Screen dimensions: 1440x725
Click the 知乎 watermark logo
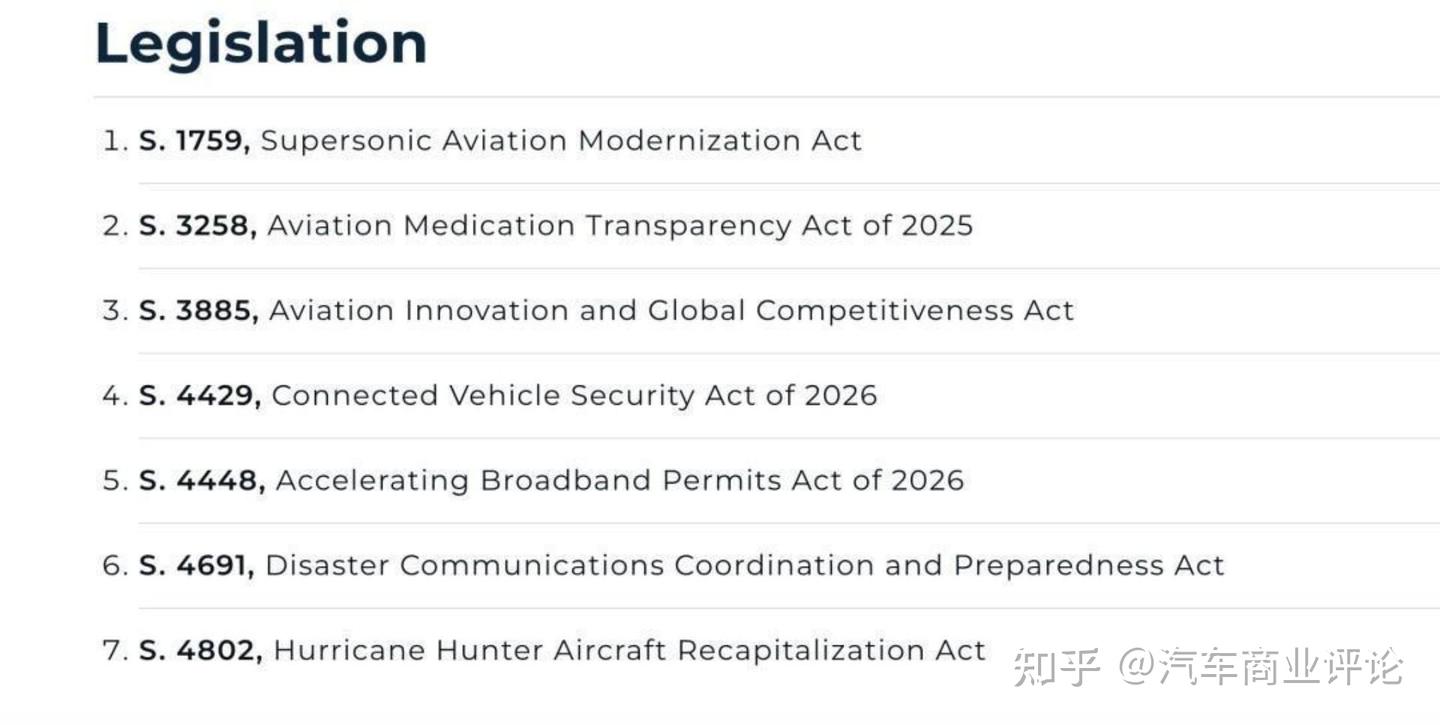[1056, 667]
